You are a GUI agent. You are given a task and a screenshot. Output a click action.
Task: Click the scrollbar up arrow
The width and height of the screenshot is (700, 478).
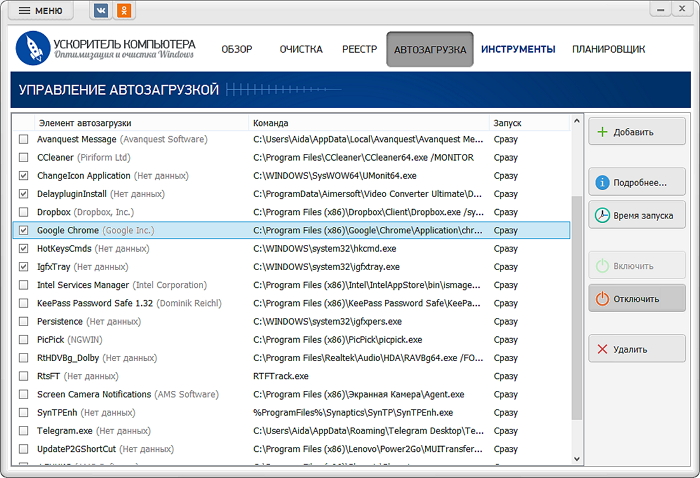click(576, 121)
